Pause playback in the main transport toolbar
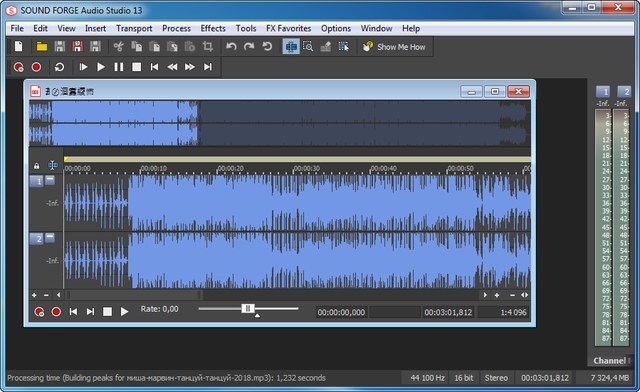This screenshot has height=392, width=640. pos(119,67)
